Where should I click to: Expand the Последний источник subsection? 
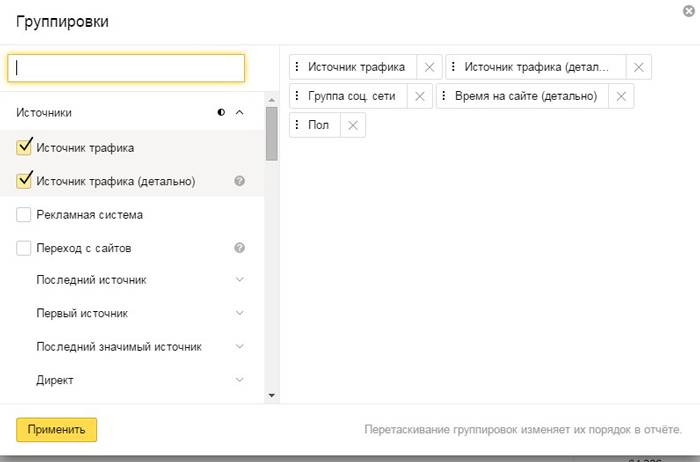[x=239, y=280]
